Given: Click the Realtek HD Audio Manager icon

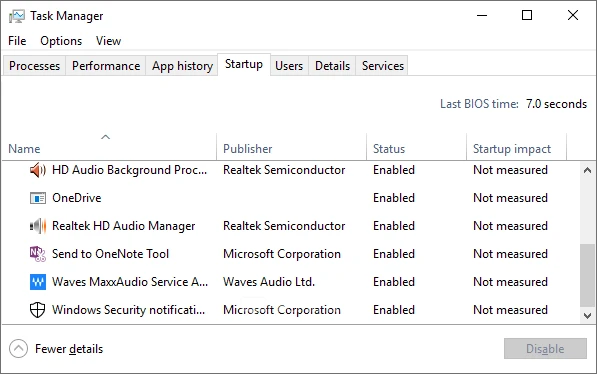Looking at the screenshot, I should point(38,226).
